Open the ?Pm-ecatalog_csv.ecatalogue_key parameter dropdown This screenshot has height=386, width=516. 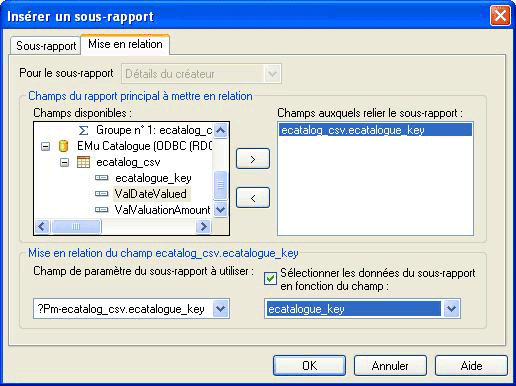pyautogui.click(x=221, y=309)
